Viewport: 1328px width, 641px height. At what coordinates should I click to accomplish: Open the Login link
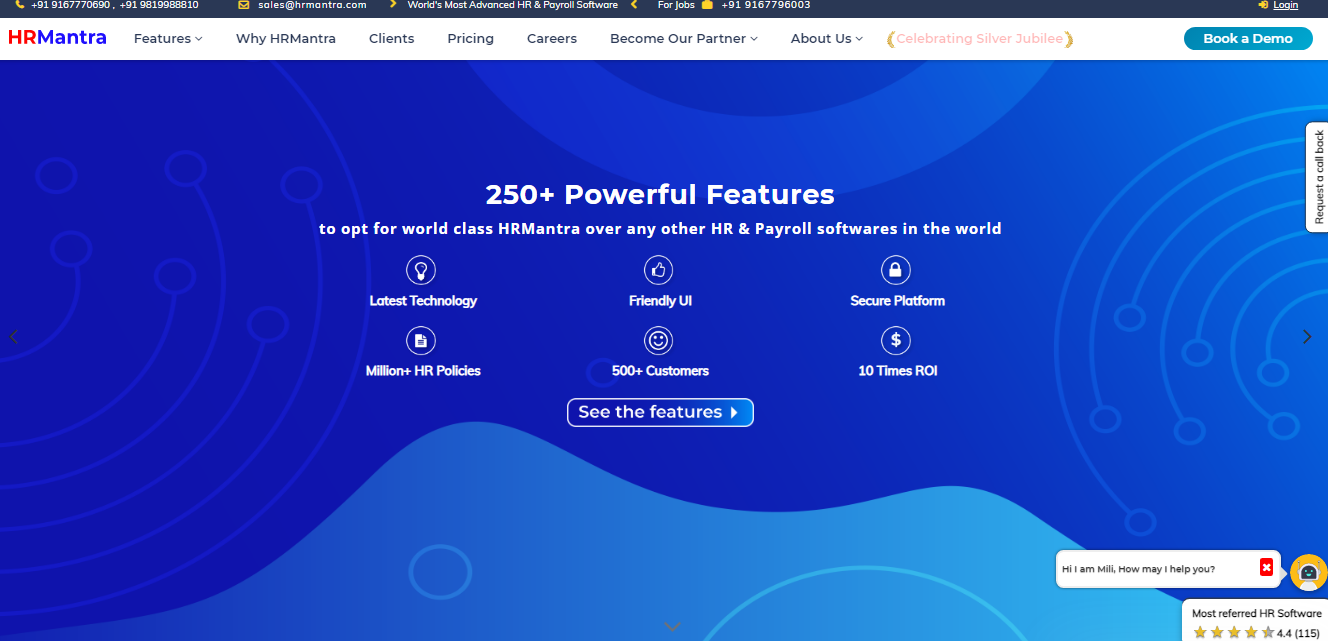(x=1285, y=5)
